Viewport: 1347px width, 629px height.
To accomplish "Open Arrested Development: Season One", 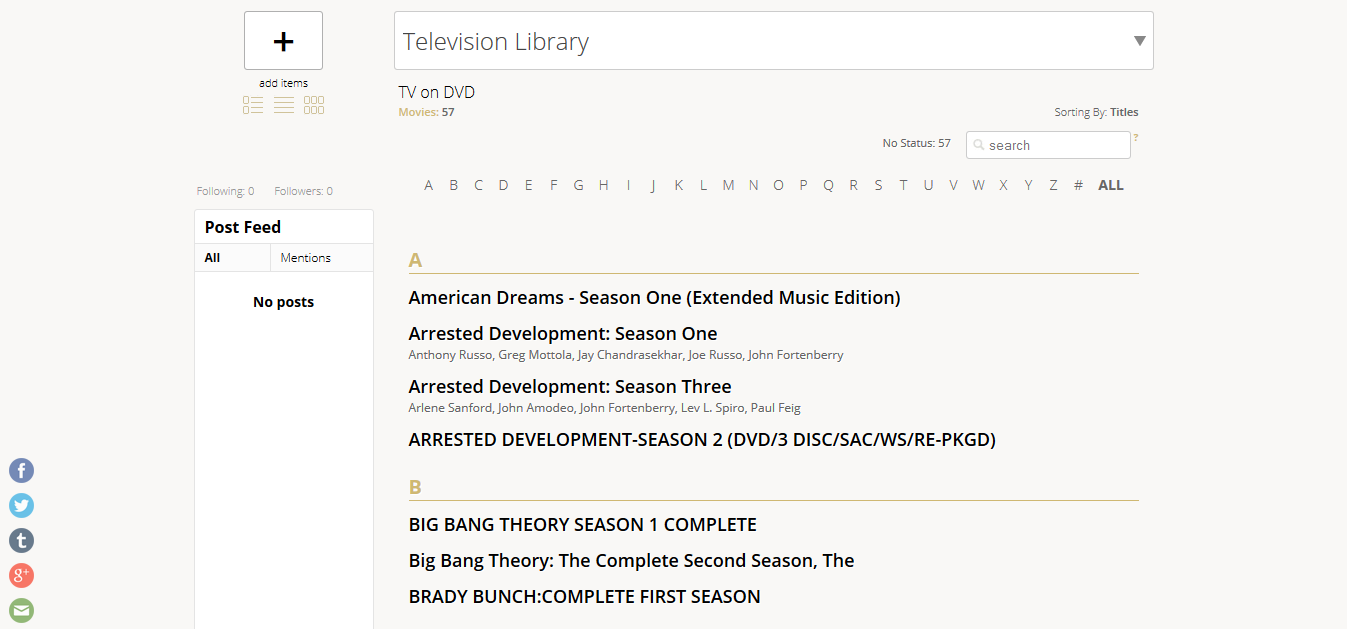I will pyautogui.click(x=562, y=334).
